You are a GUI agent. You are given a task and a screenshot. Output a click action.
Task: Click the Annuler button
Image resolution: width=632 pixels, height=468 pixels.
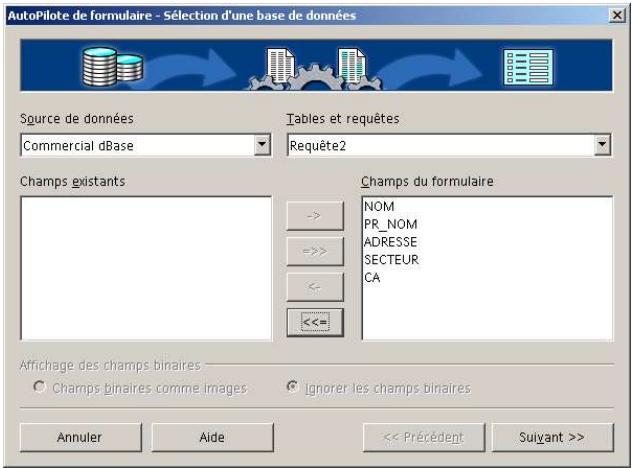(81, 437)
